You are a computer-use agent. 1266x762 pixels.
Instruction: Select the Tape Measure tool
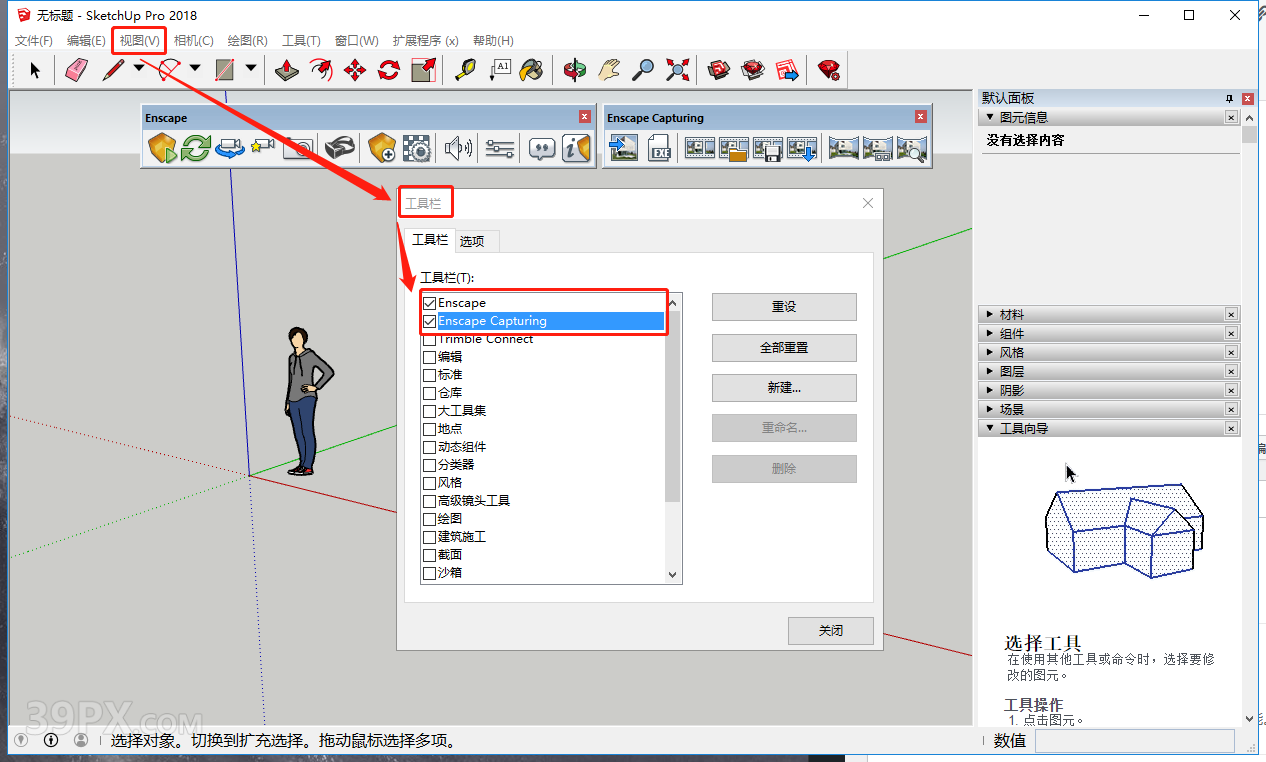(x=464, y=70)
